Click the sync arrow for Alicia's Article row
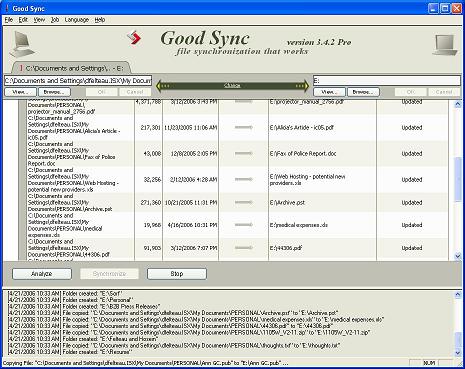This screenshot has height=369, width=465. [x=244, y=127]
